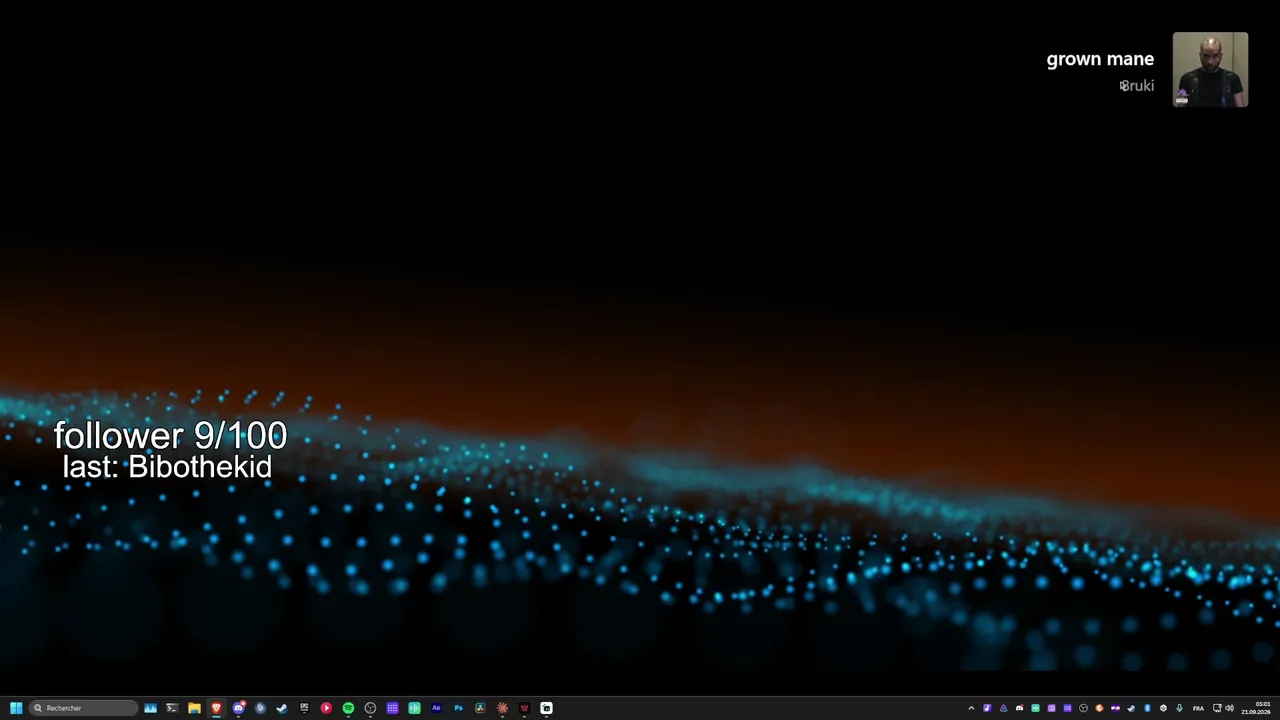
Task: Click the Rechercher search box
Action: pyautogui.click(x=83, y=708)
